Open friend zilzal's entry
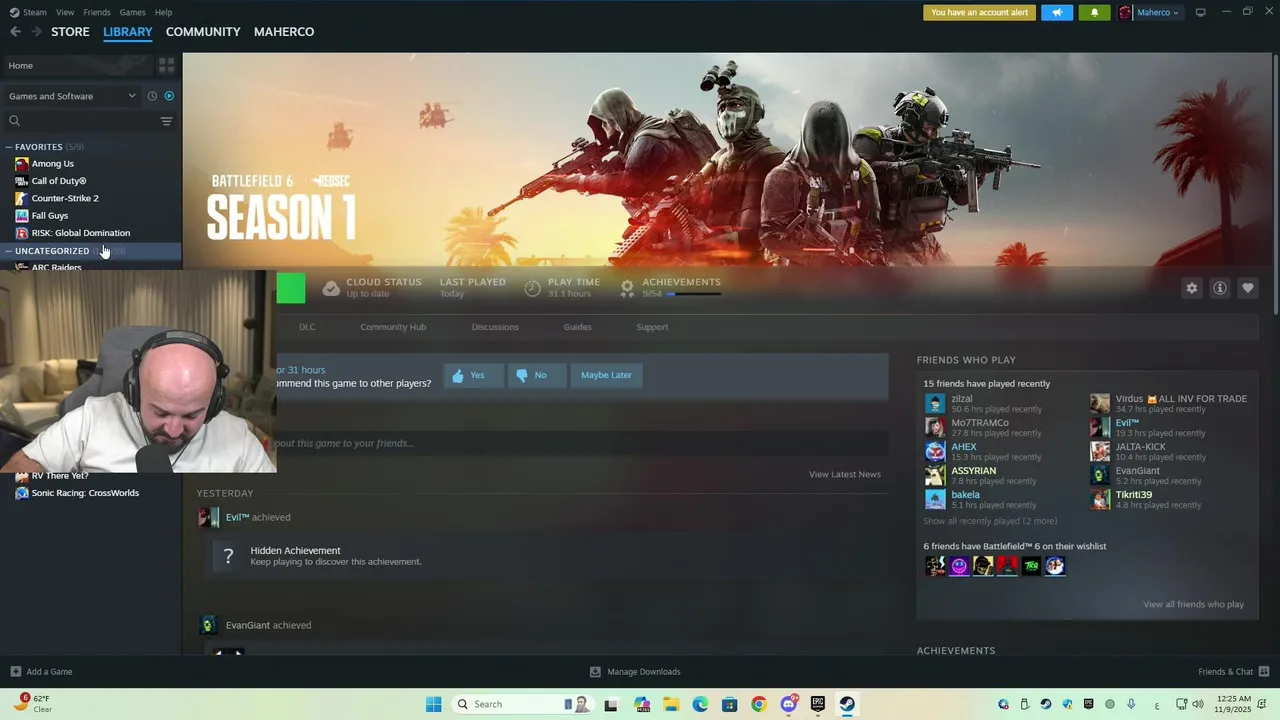This screenshot has width=1280, height=720. point(985,404)
